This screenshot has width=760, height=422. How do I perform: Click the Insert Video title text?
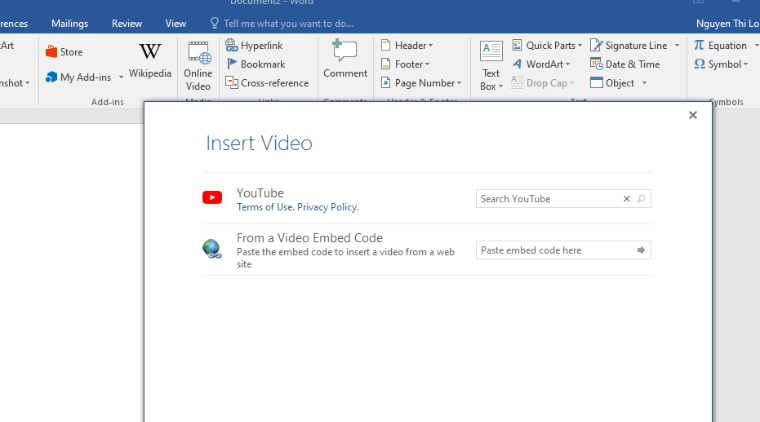[259, 143]
